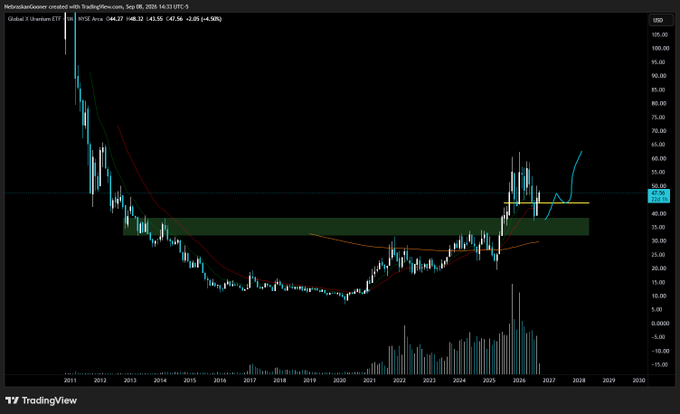
Task: Click the open value O44.27
Action: click(114, 19)
